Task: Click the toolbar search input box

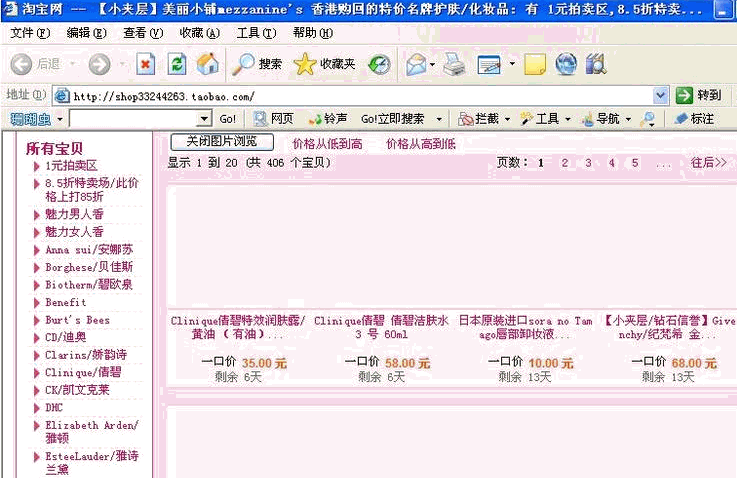Action: click(x=133, y=118)
